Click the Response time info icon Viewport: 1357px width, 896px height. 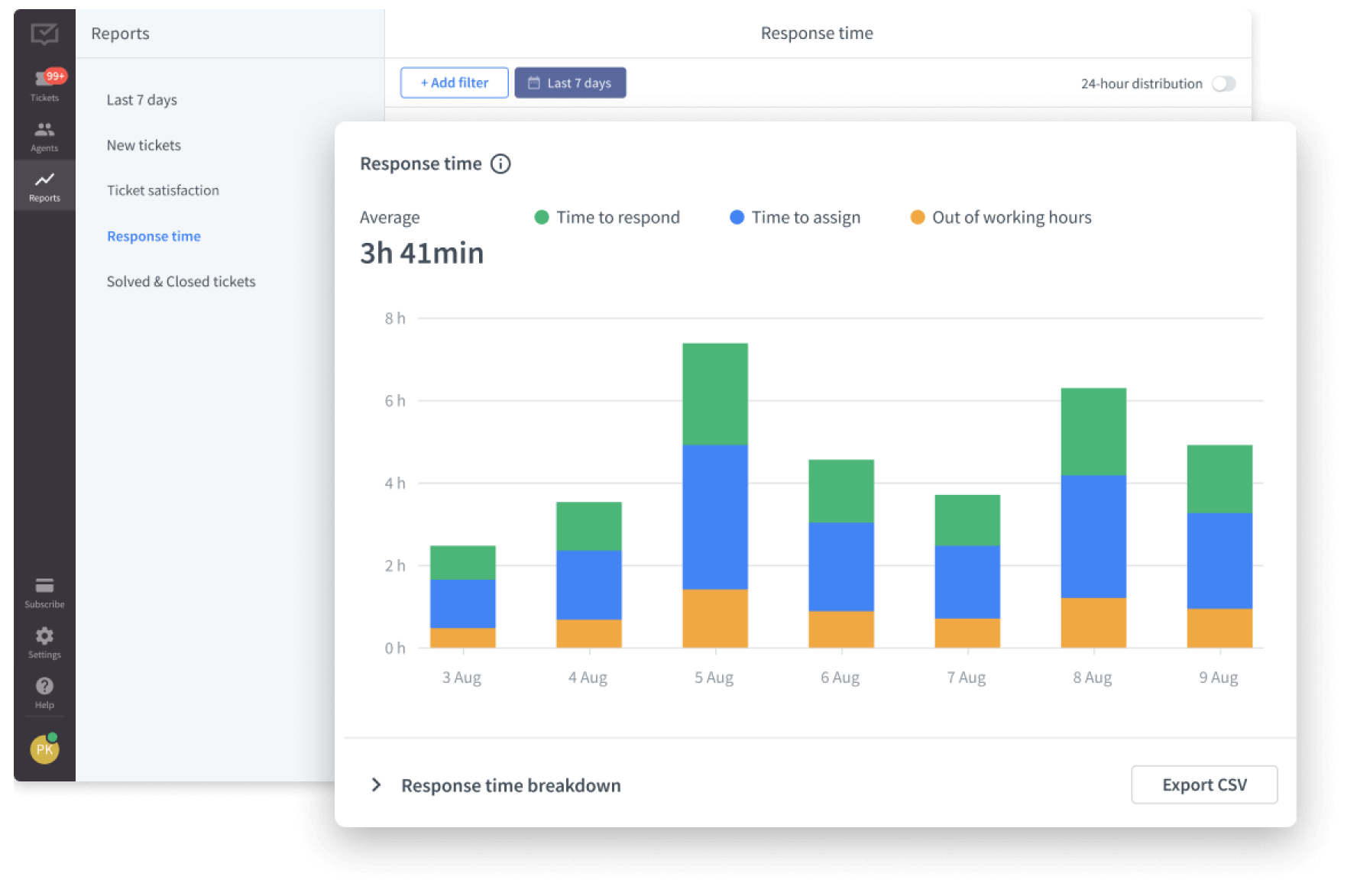[x=500, y=163]
